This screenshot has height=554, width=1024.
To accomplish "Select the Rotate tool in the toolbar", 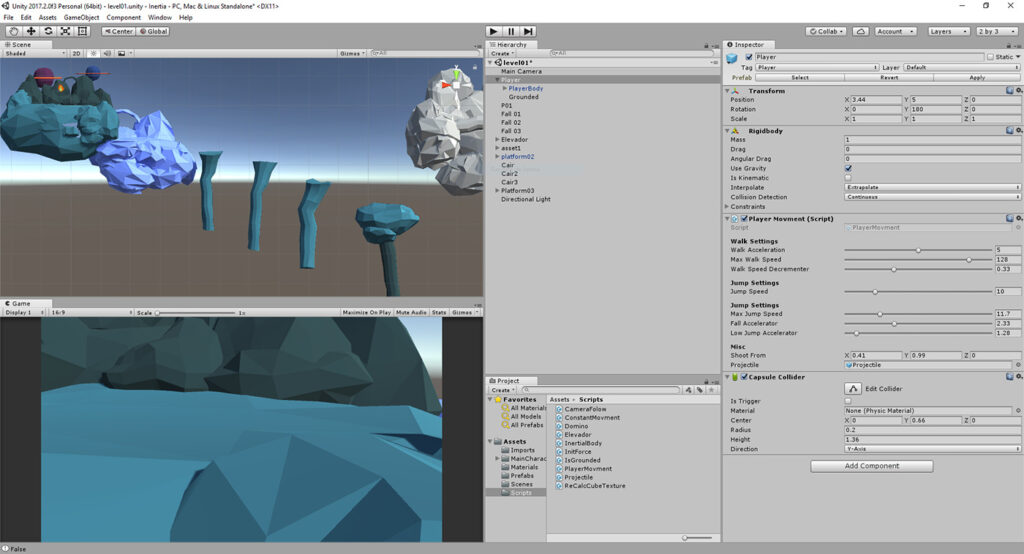I will (48, 31).
